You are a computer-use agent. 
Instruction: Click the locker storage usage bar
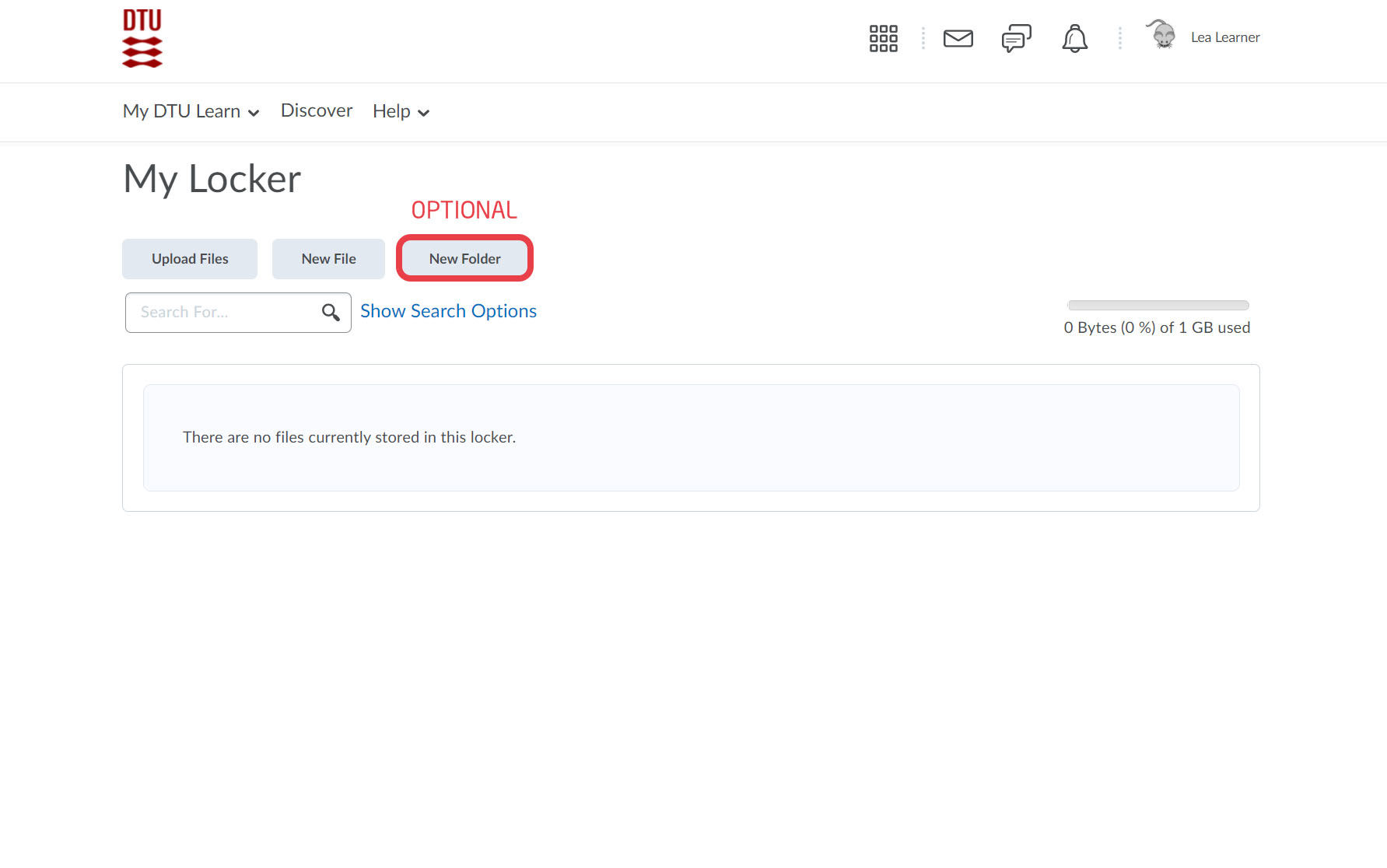[x=1158, y=306]
